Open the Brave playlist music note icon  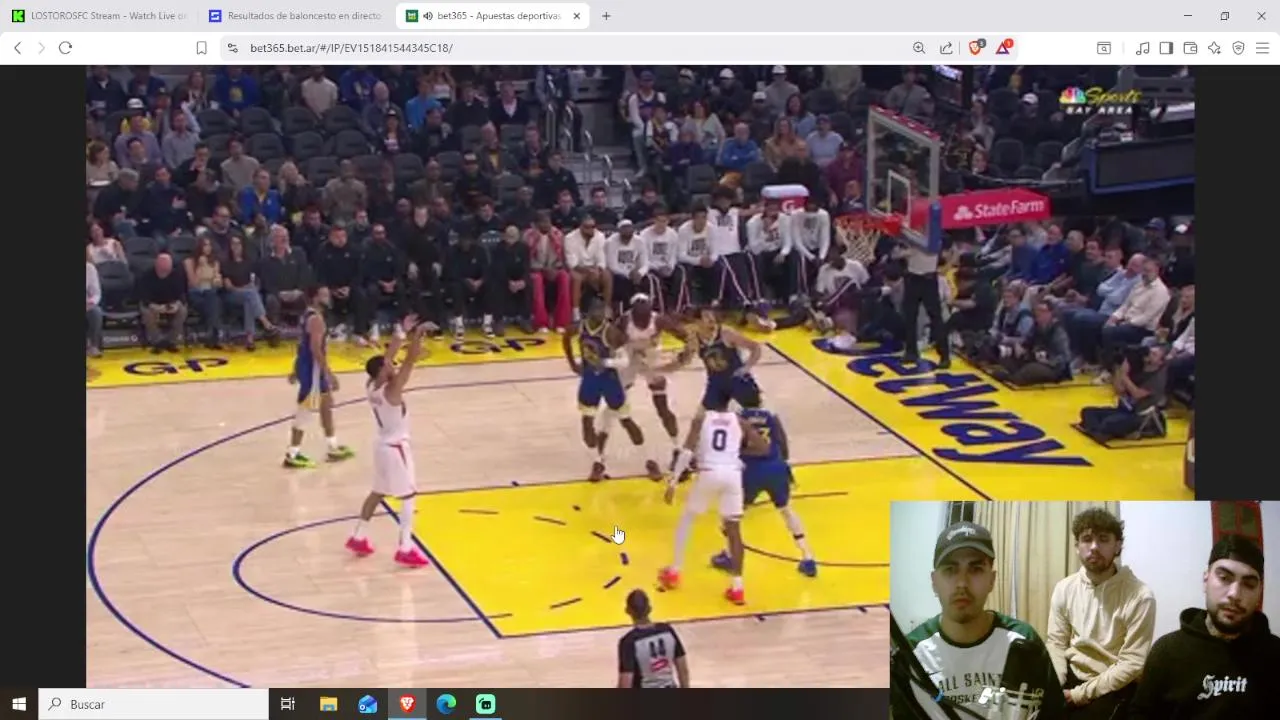click(1142, 48)
